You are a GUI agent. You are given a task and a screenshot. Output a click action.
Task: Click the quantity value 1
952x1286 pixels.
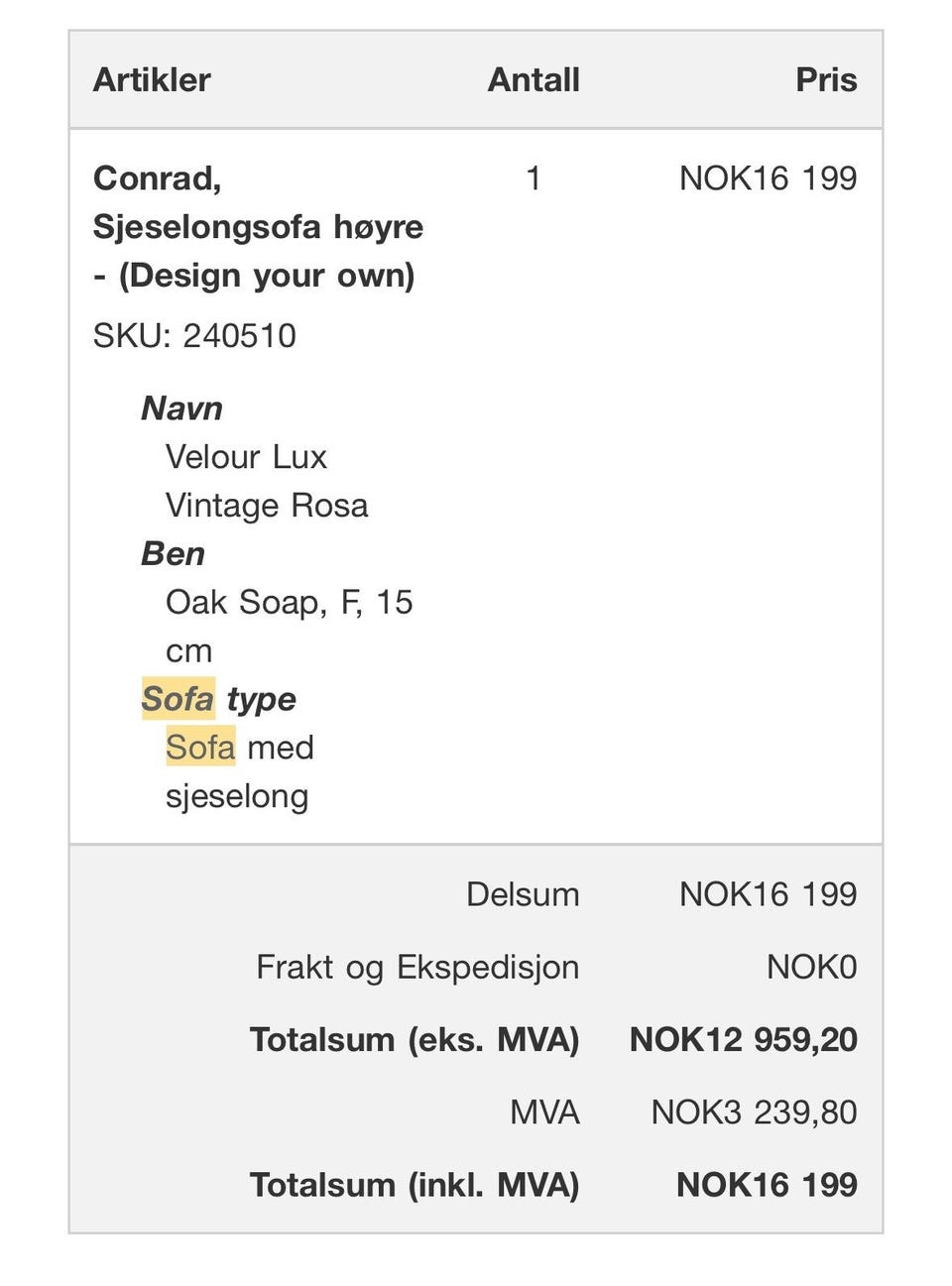pyautogui.click(x=534, y=178)
